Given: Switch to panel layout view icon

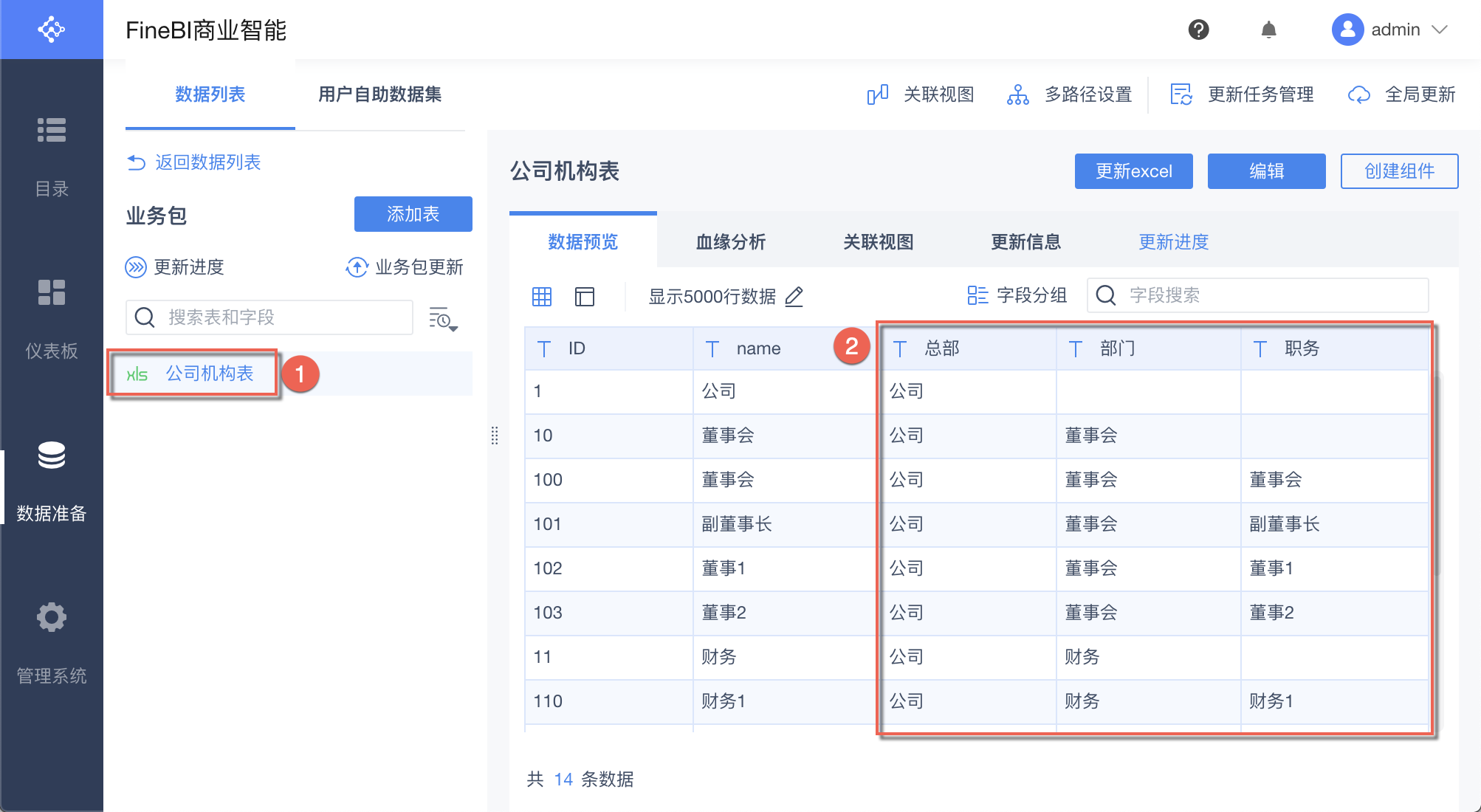Looking at the screenshot, I should coord(585,297).
